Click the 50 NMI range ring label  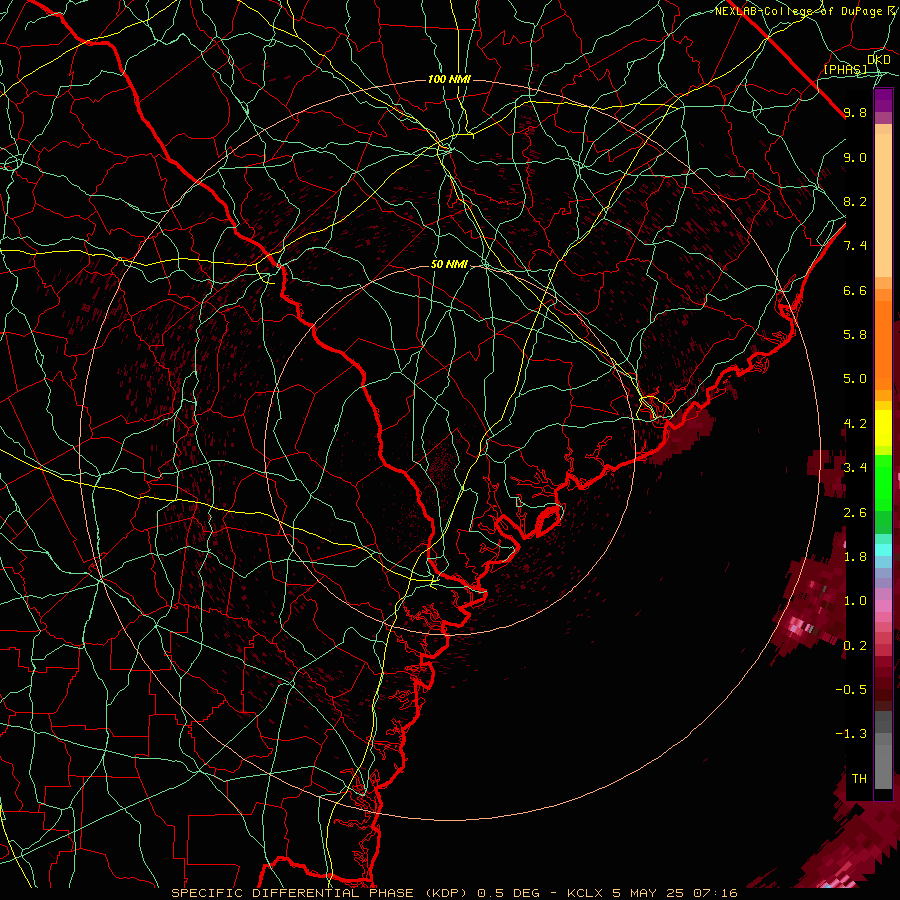(449, 265)
